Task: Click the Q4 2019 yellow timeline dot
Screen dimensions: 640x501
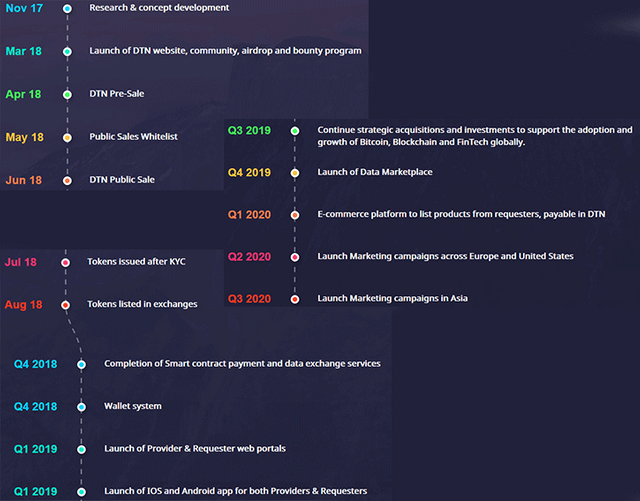Action: point(295,173)
